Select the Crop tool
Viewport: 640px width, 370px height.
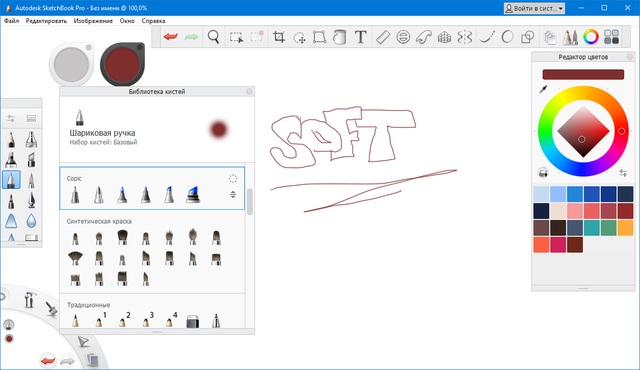pos(279,37)
